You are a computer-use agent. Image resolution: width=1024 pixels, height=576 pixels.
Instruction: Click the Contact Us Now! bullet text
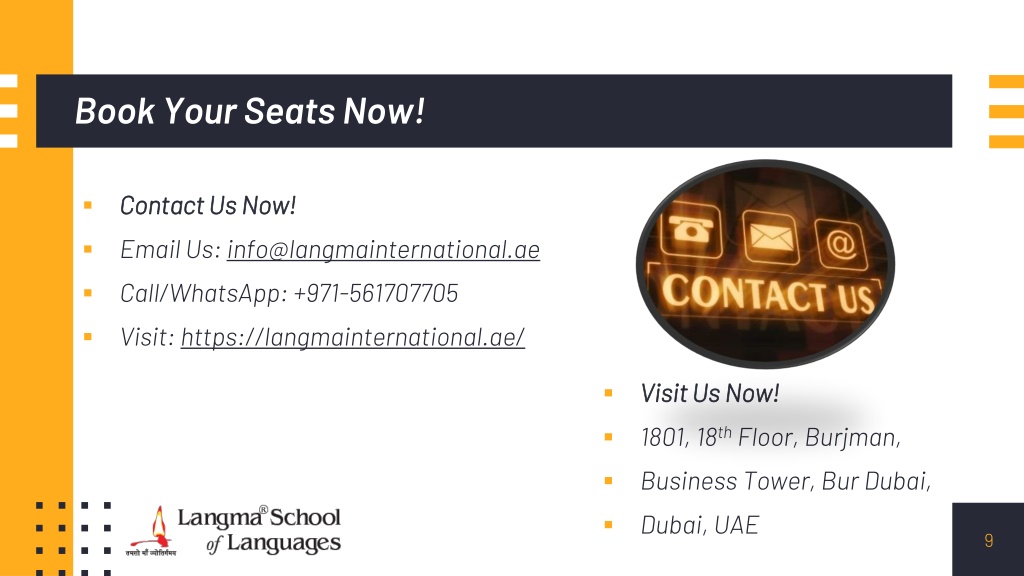click(x=208, y=206)
